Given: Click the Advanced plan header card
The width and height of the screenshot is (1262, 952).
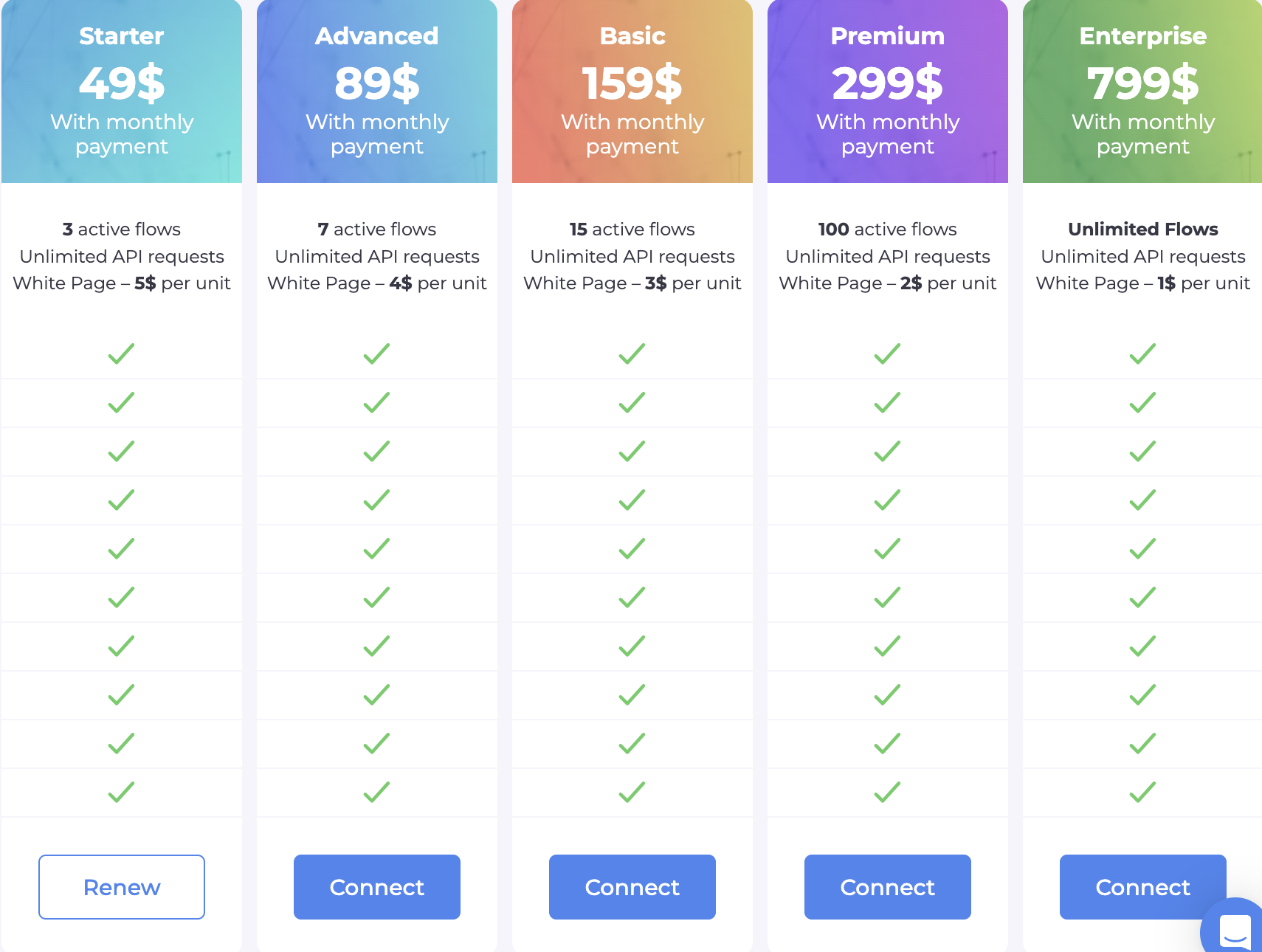Looking at the screenshot, I should pos(377,92).
